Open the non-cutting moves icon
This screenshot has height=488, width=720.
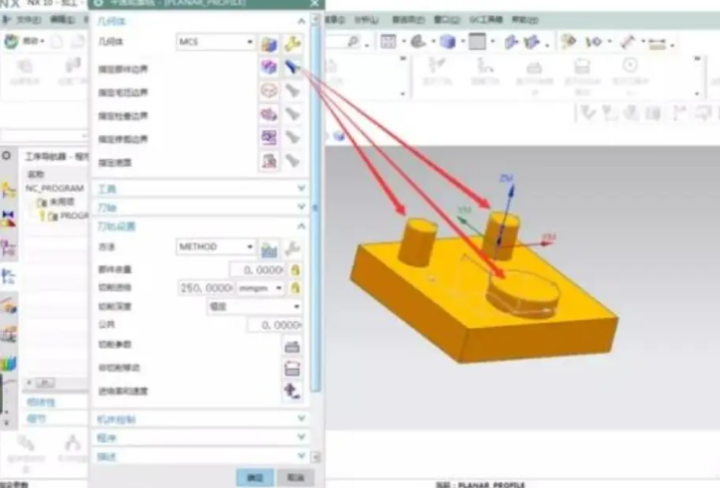coord(292,368)
